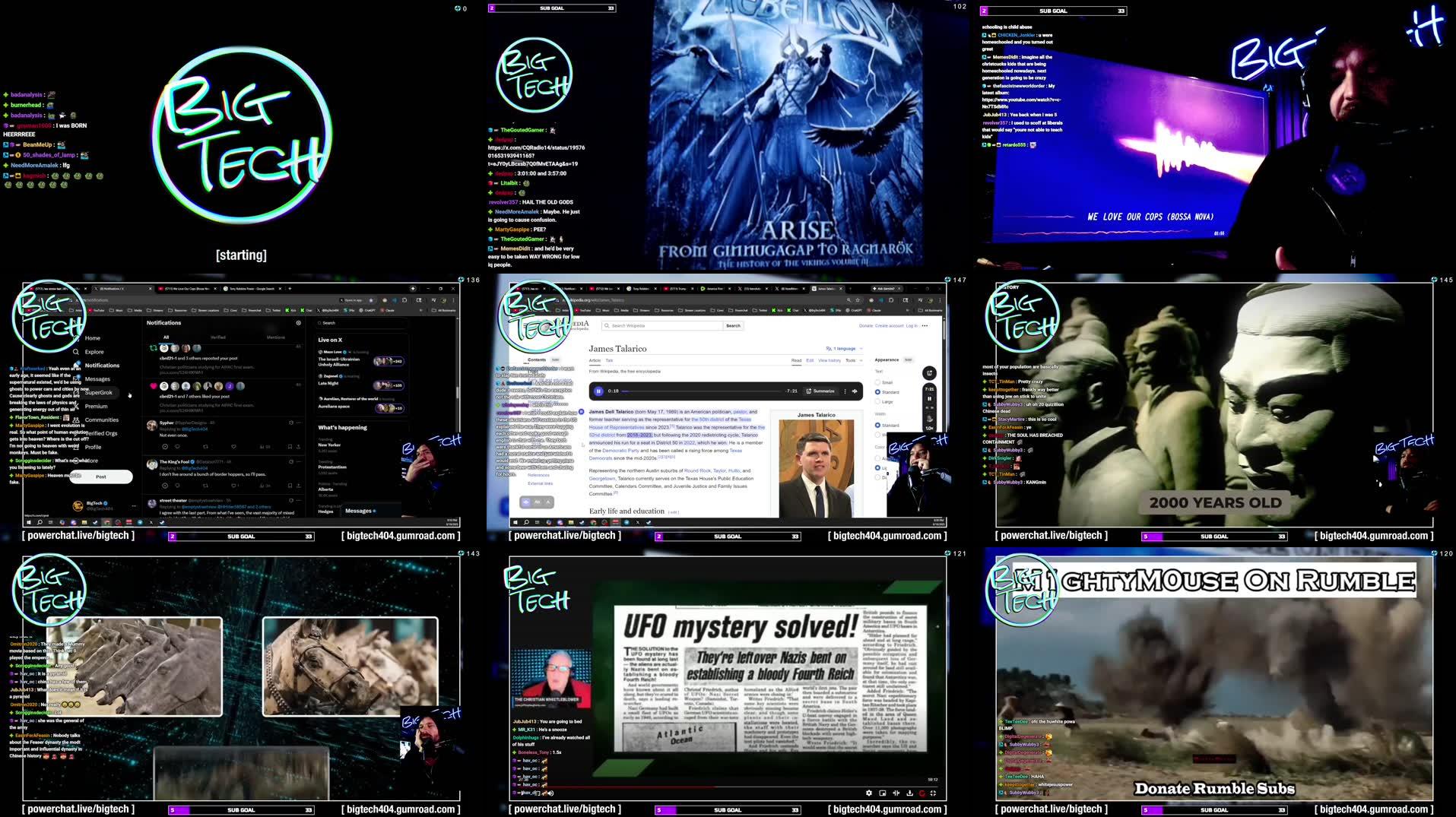This screenshot has height=817, width=1456.
Task: Click Search Wikipedia input field
Action: click(662, 325)
